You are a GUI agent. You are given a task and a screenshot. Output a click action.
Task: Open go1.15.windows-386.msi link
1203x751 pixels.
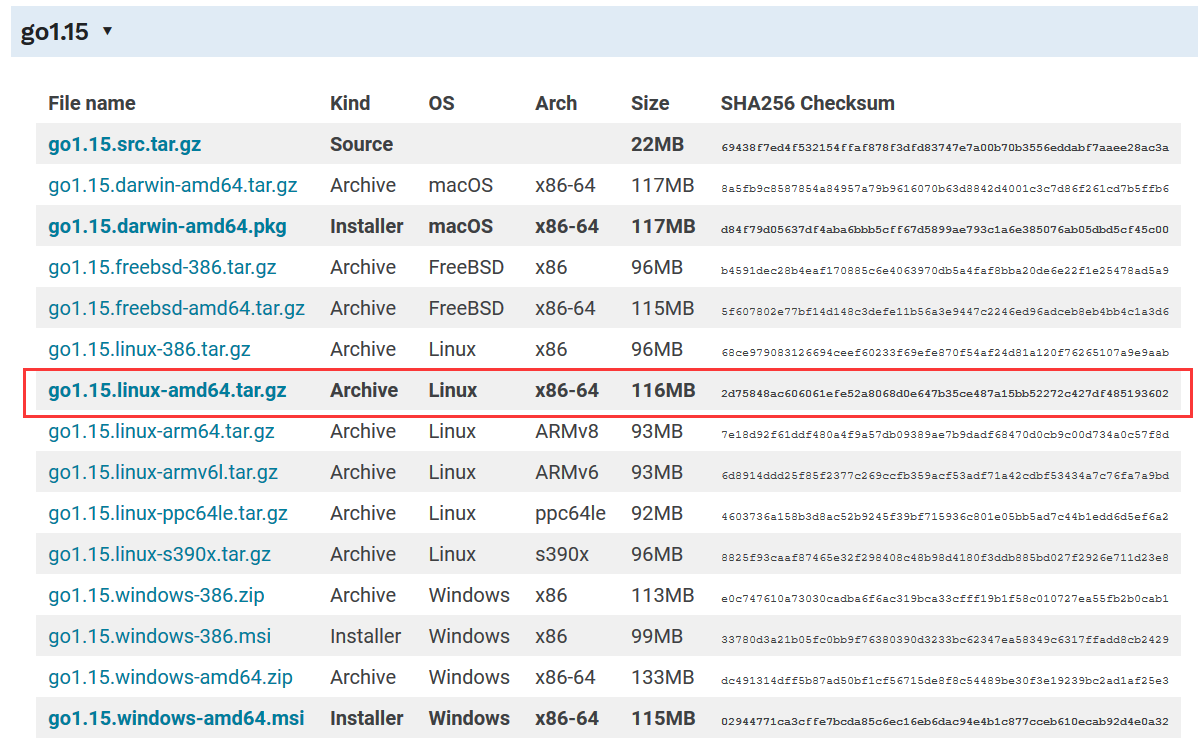point(160,636)
